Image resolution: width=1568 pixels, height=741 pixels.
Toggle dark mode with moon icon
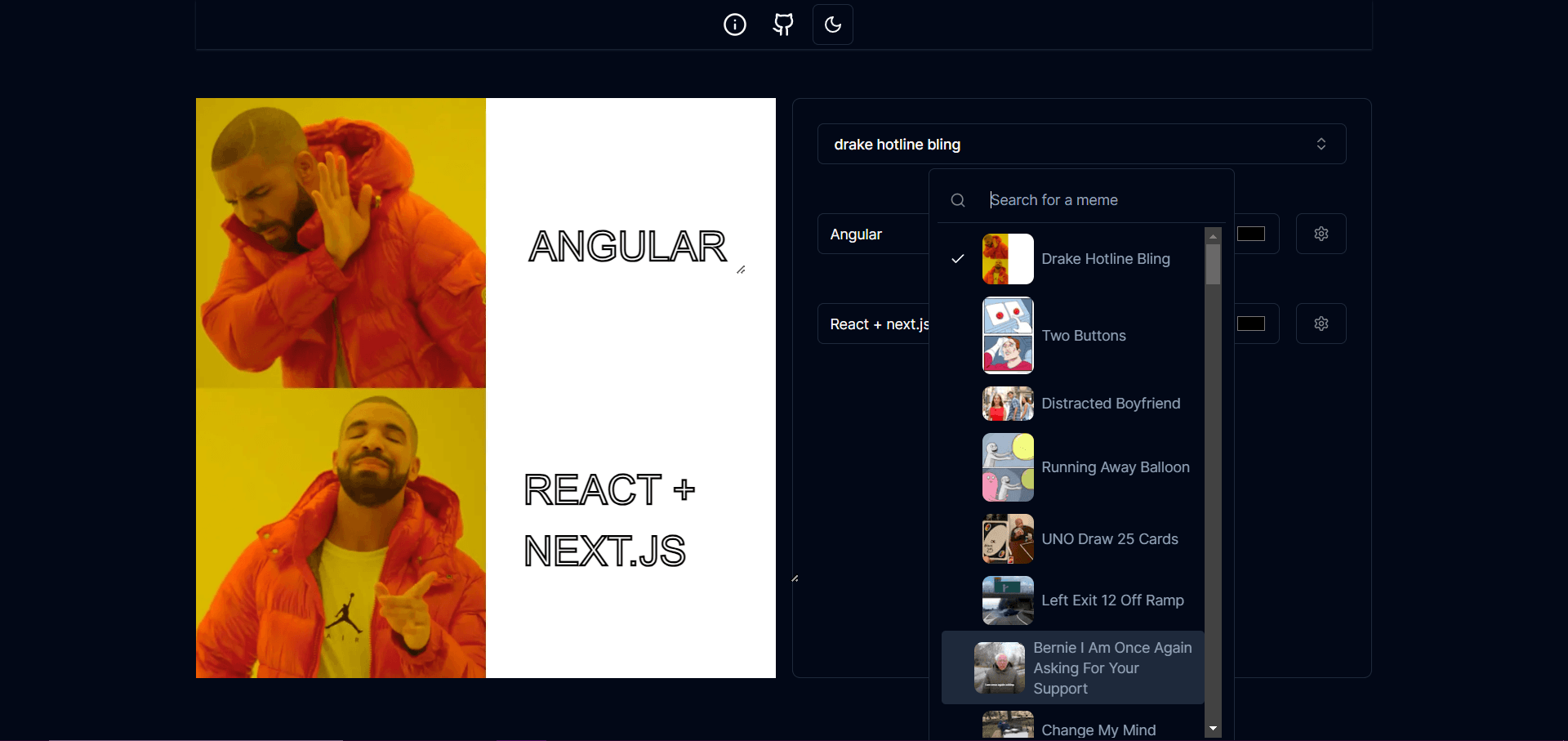coord(833,25)
